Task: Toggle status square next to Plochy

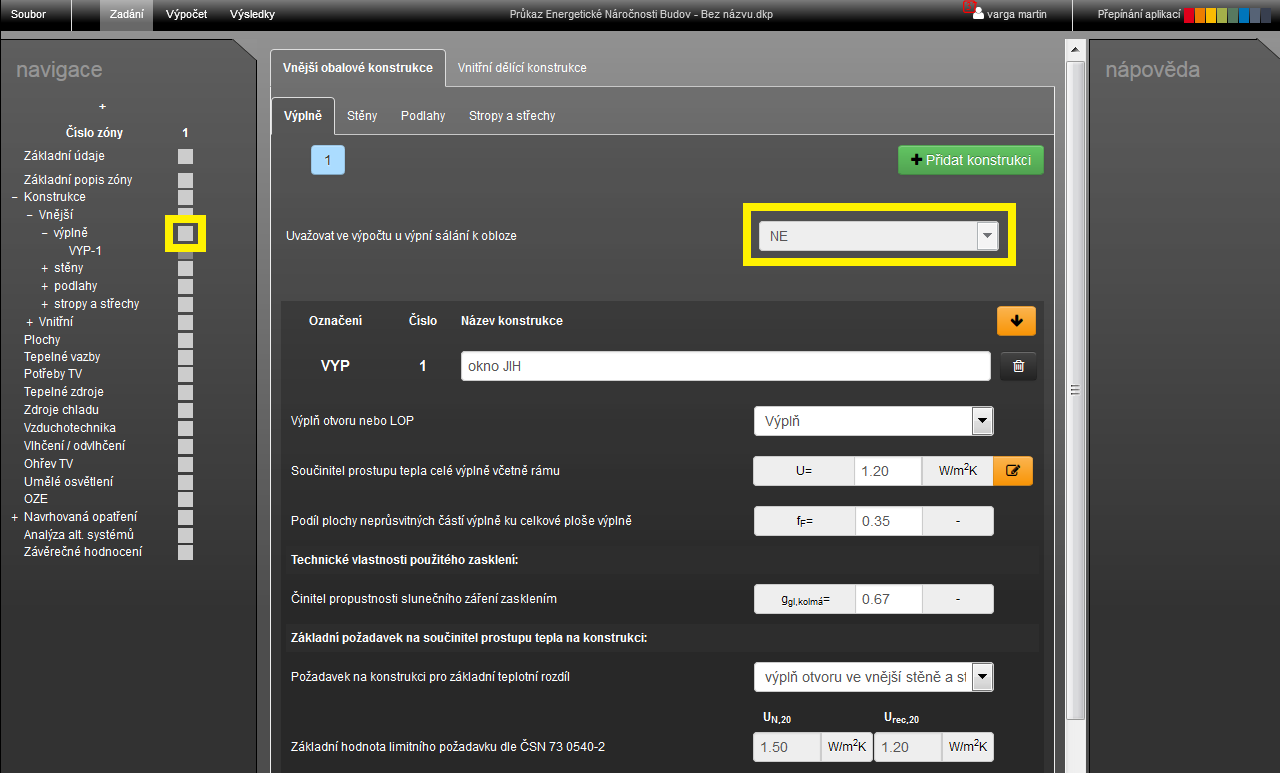Action: tap(185, 340)
